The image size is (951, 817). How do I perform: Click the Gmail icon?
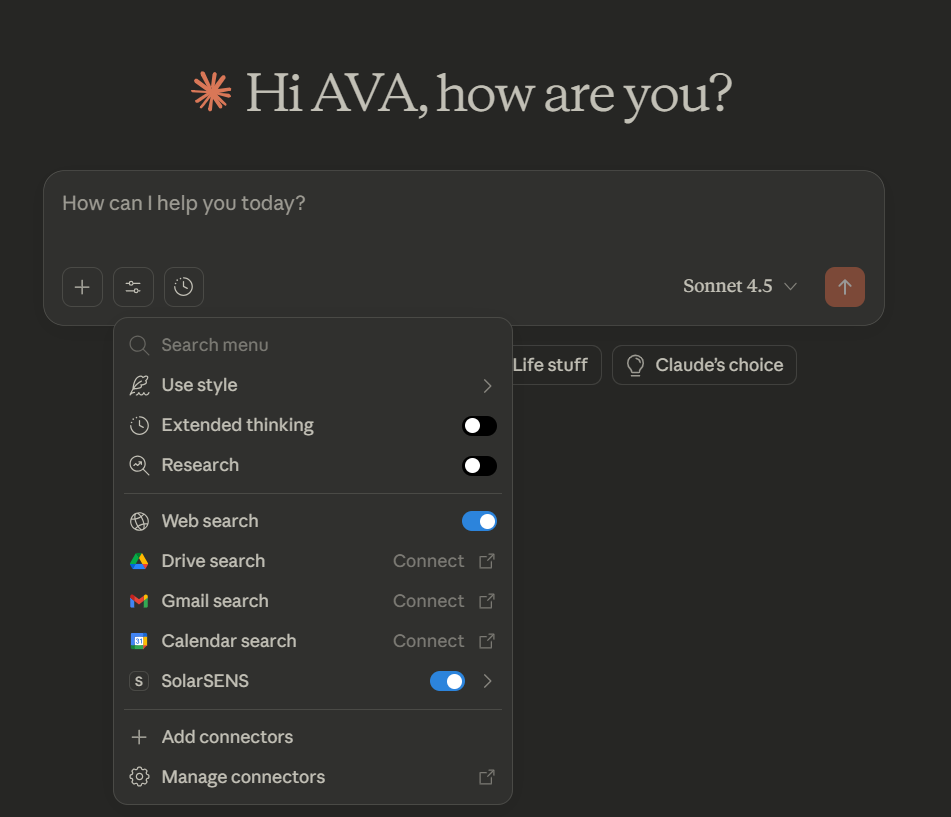tap(139, 601)
